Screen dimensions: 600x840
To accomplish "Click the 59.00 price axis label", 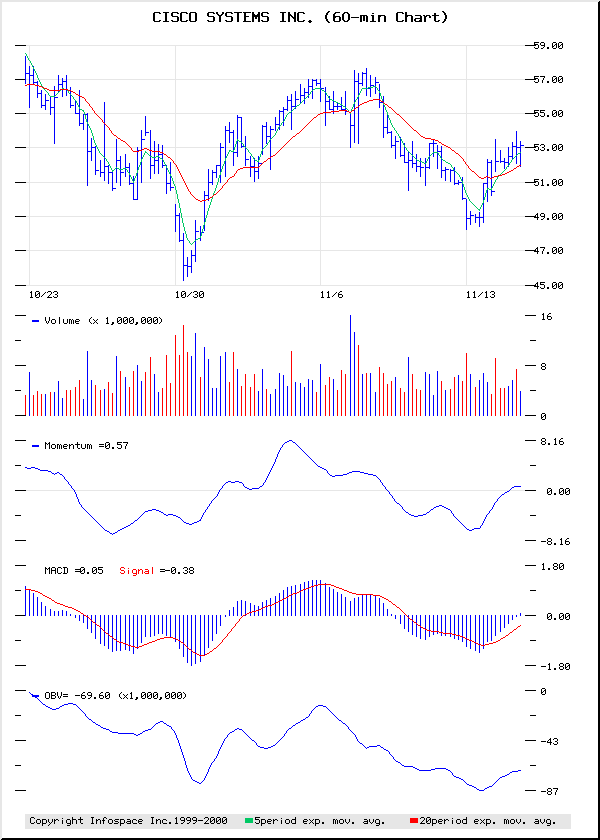I will click(x=549, y=46).
